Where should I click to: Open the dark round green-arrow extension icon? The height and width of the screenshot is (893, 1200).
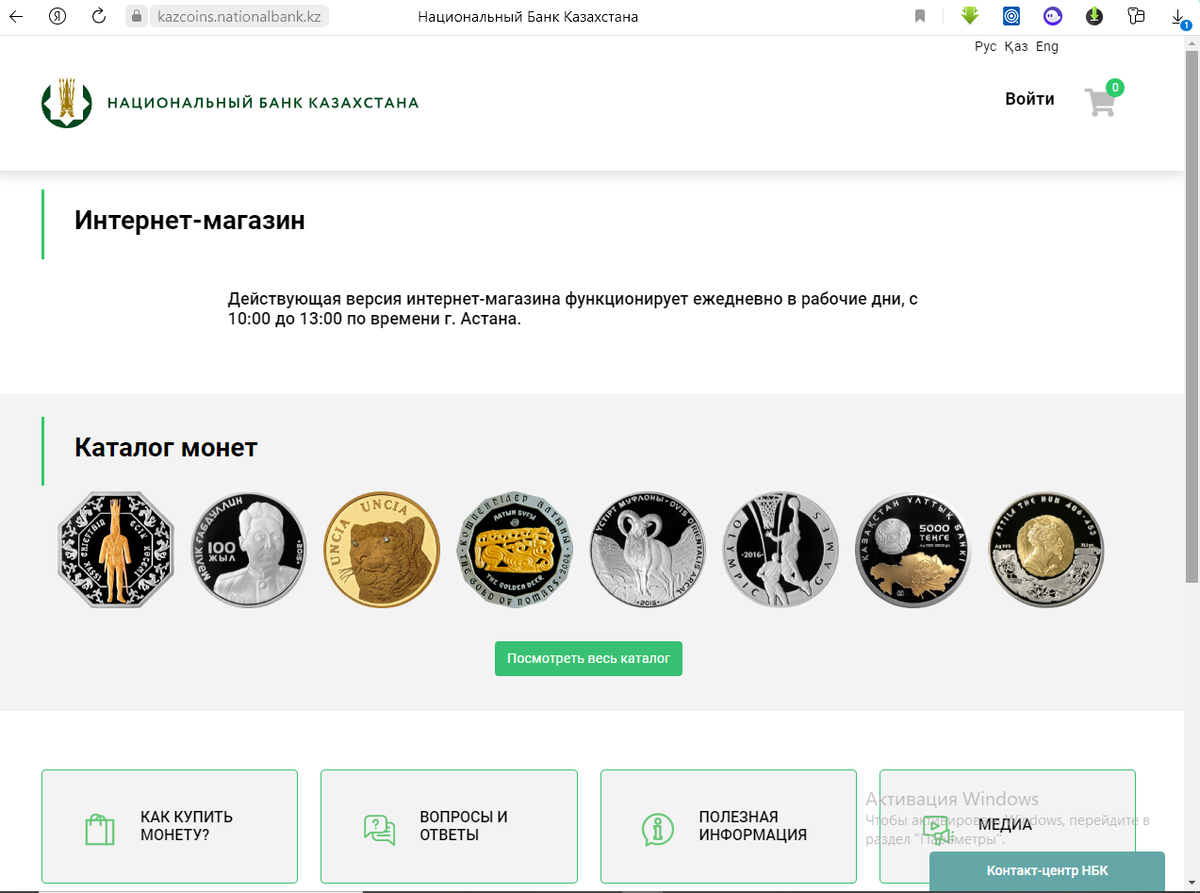(x=1094, y=16)
